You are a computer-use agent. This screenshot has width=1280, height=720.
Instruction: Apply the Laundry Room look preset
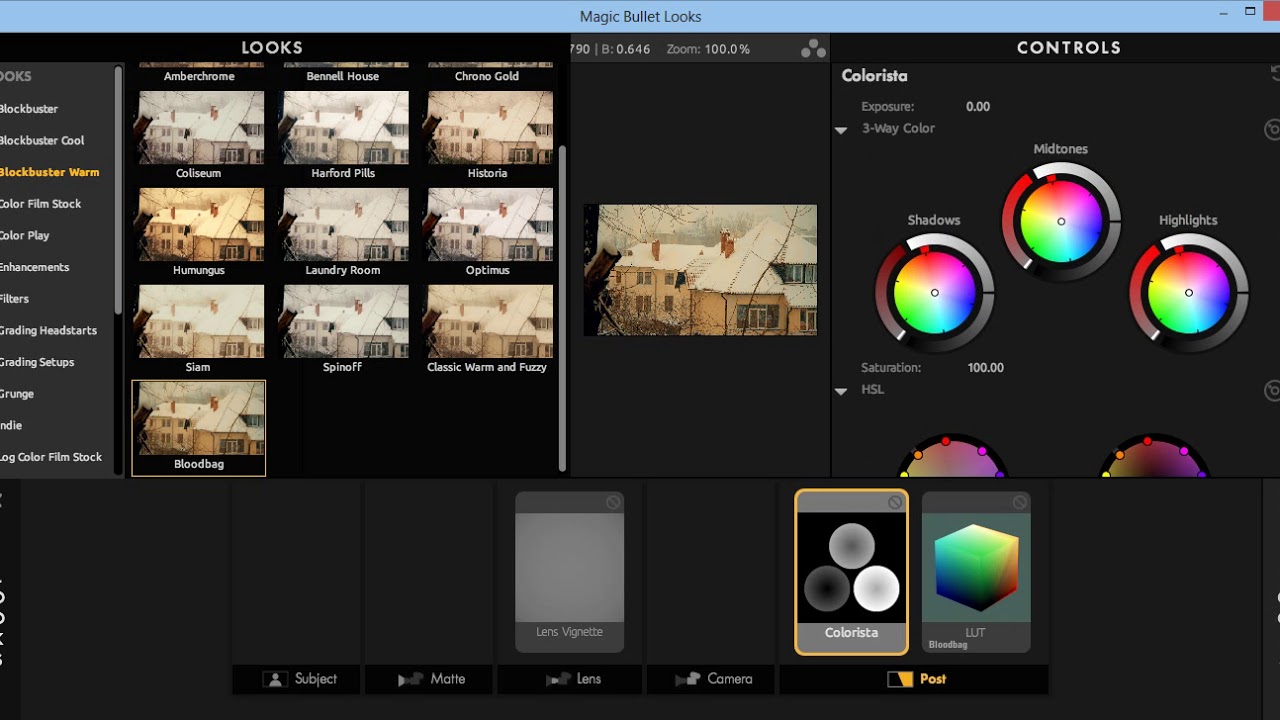tap(345, 233)
